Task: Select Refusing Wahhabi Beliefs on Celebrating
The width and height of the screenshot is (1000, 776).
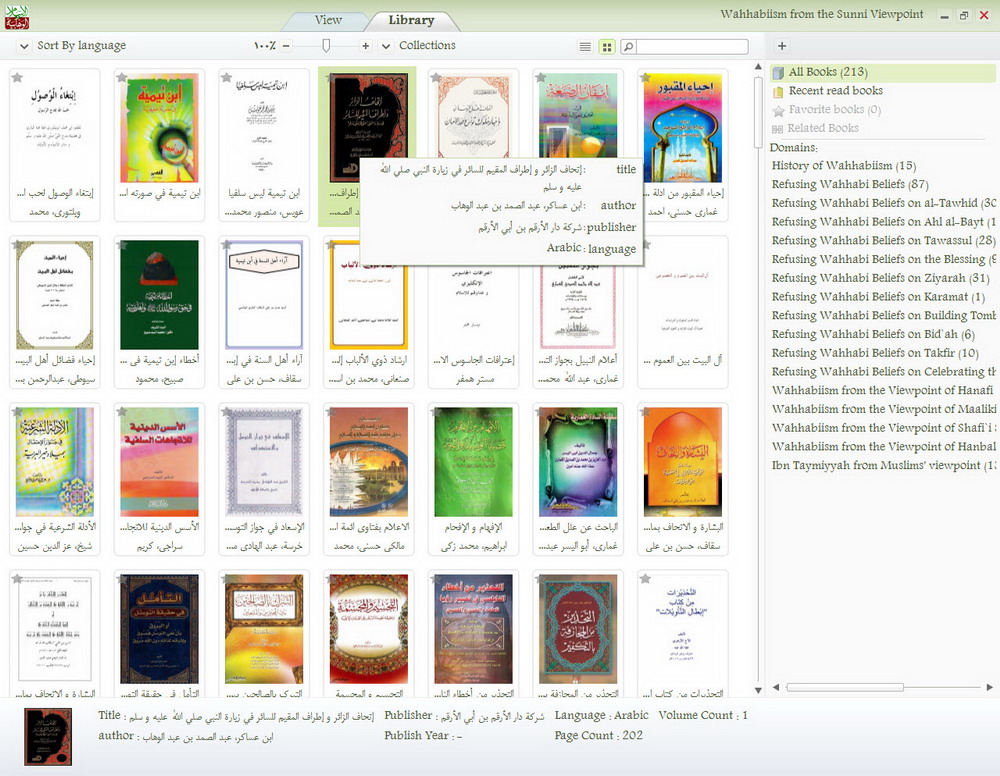Action: (x=883, y=372)
